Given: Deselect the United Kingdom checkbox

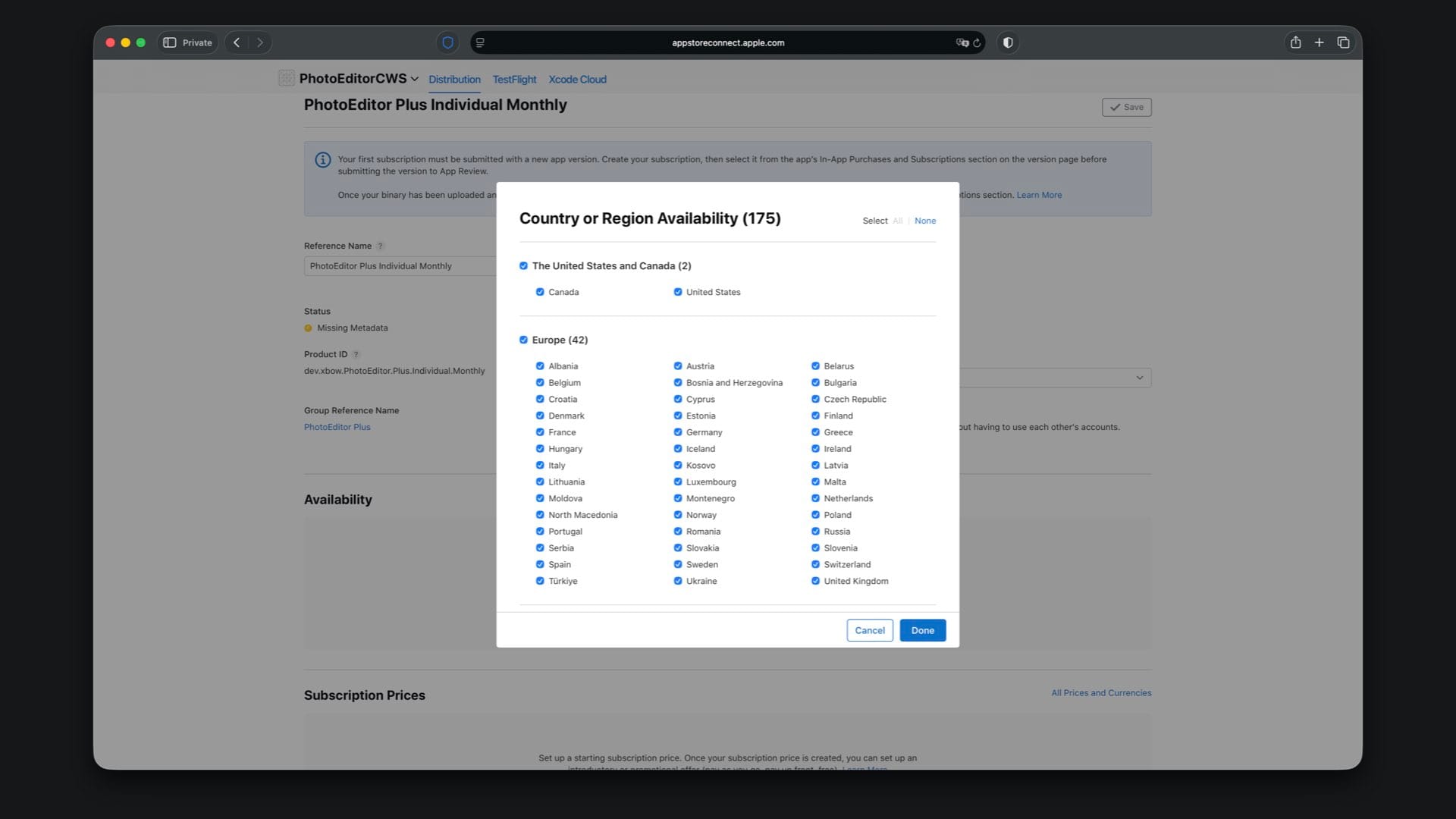Looking at the screenshot, I should 815,581.
